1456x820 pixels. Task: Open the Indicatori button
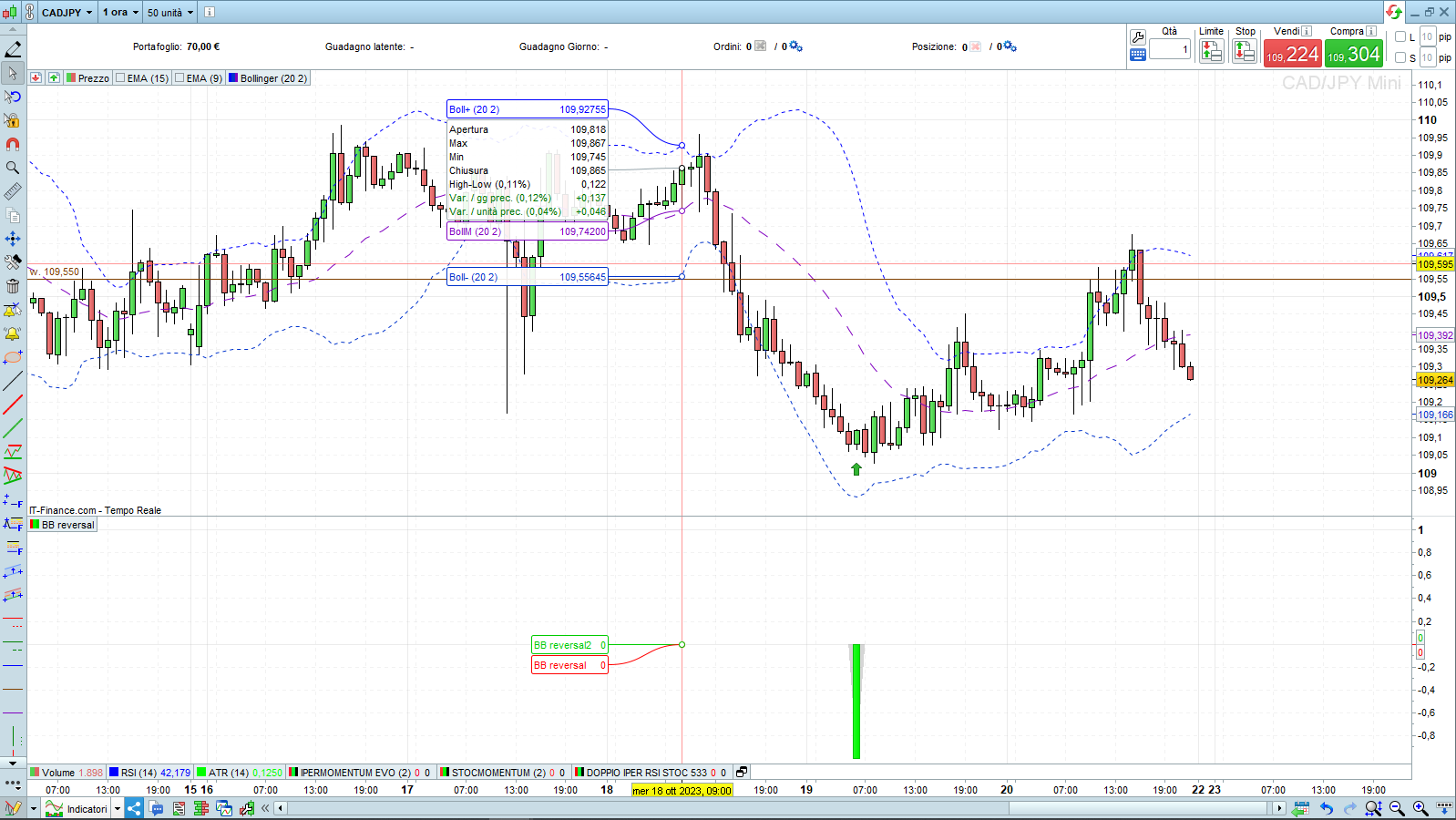click(77, 808)
